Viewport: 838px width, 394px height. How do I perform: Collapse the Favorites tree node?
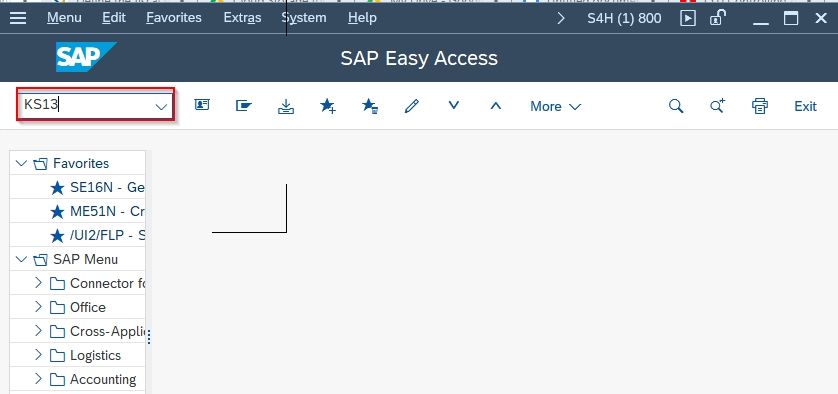tap(21, 163)
